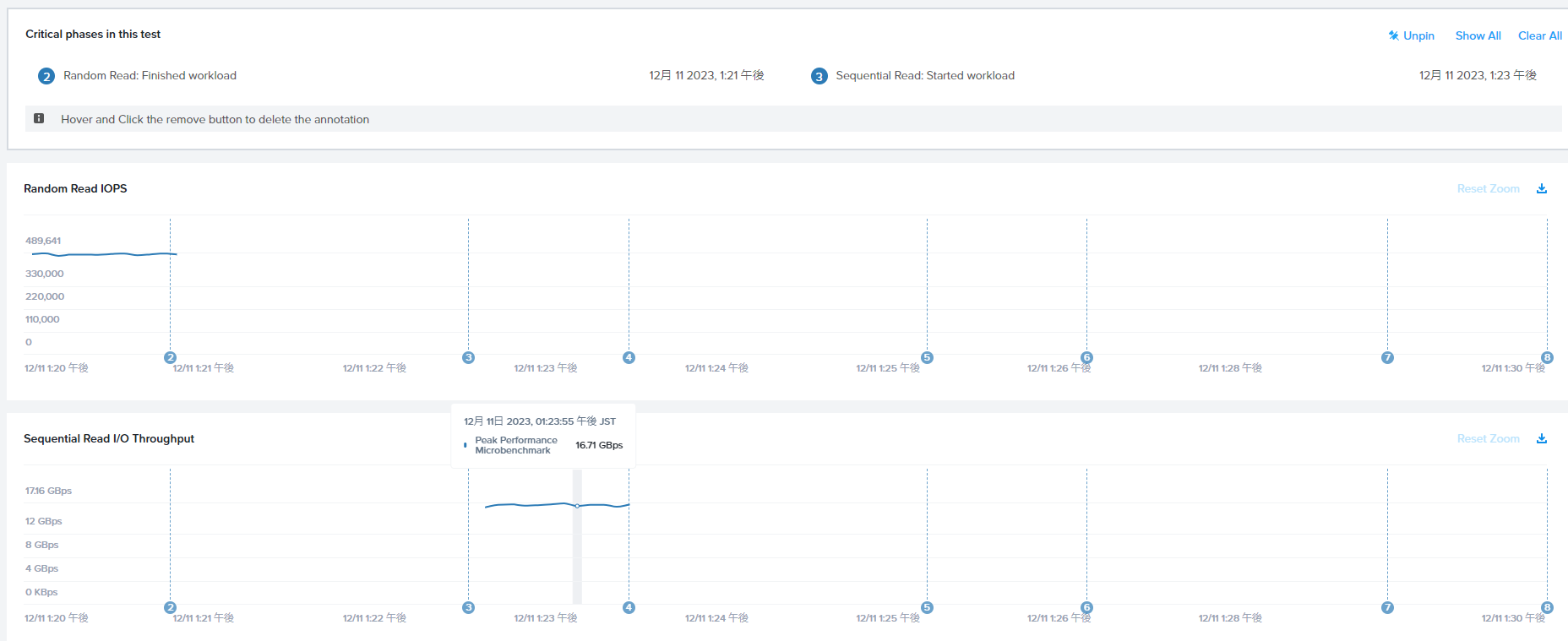Click marker 3 on the Sequential Read Throughput chart
The image size is (1568, 641).
point(468,607)
